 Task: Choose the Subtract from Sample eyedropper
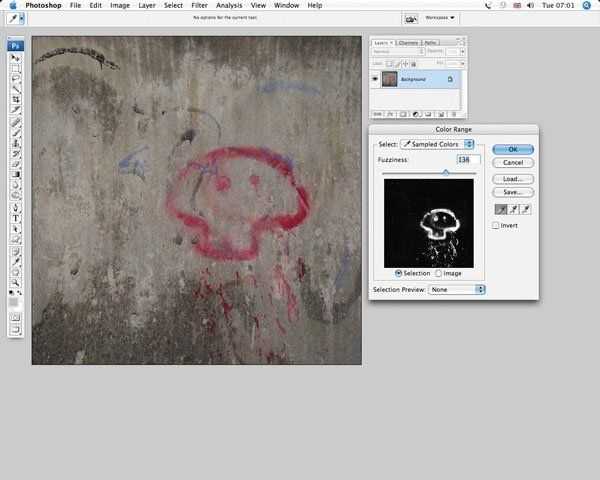[x=526, y=208]
